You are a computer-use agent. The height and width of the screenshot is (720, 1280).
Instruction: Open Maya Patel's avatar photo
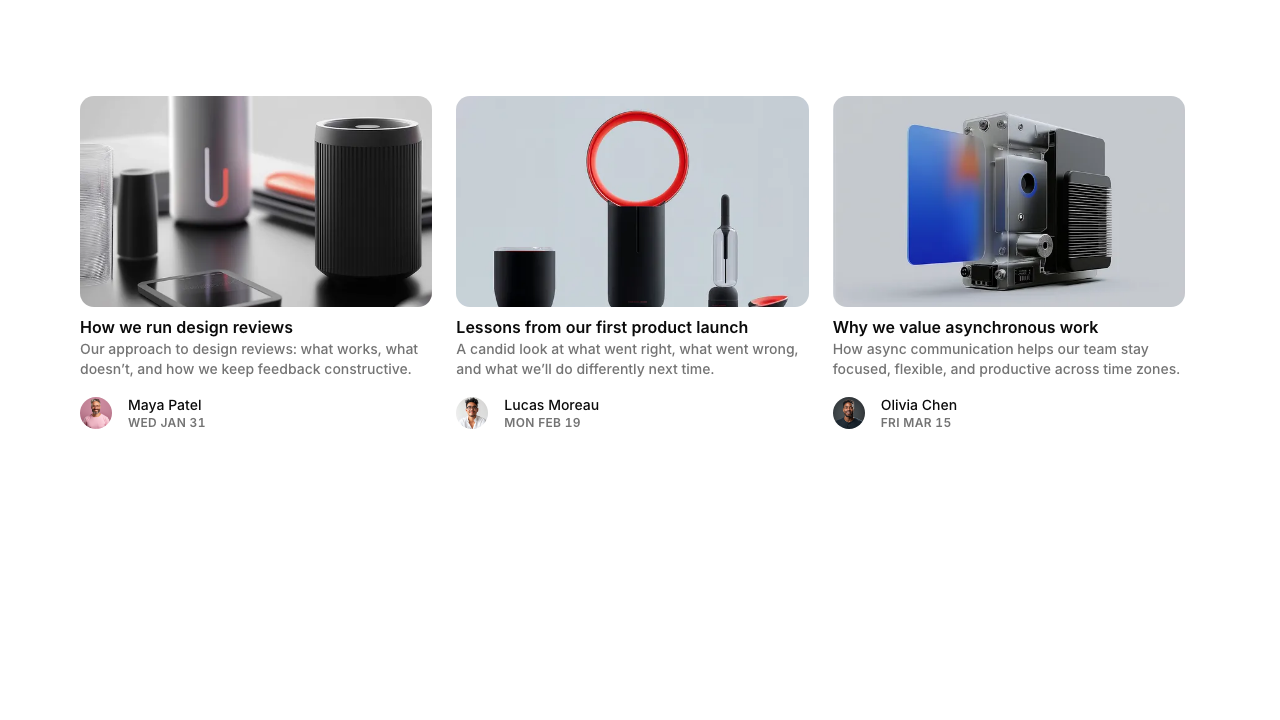(x=96, y=413)
